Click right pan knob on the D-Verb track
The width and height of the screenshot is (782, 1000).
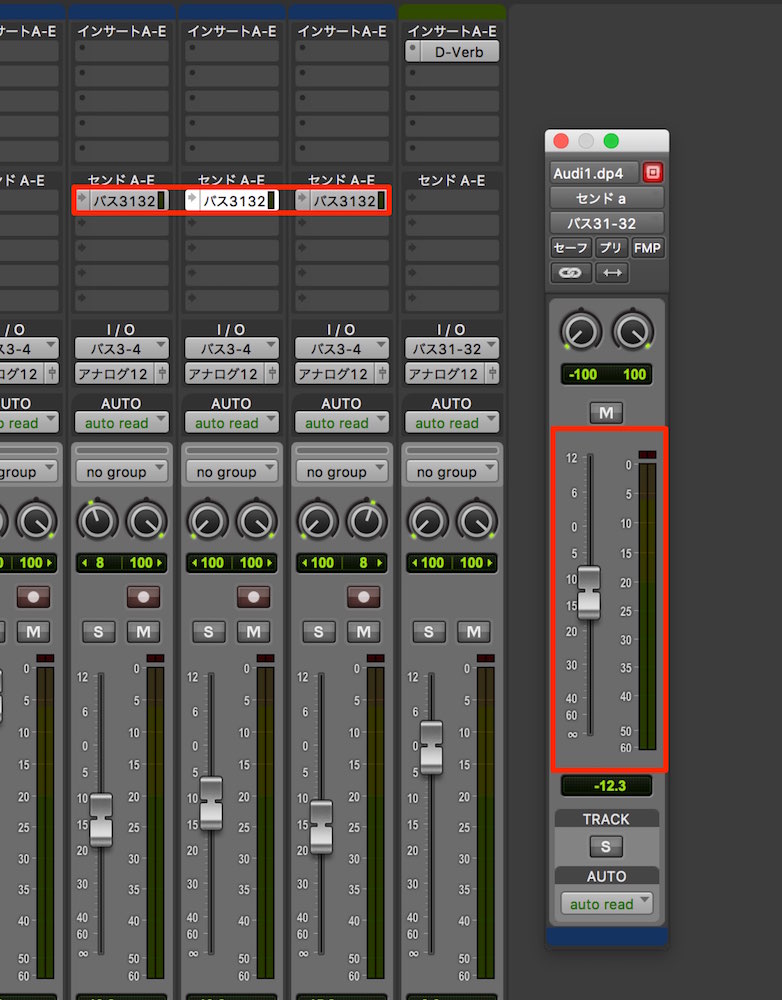(476, 520)
